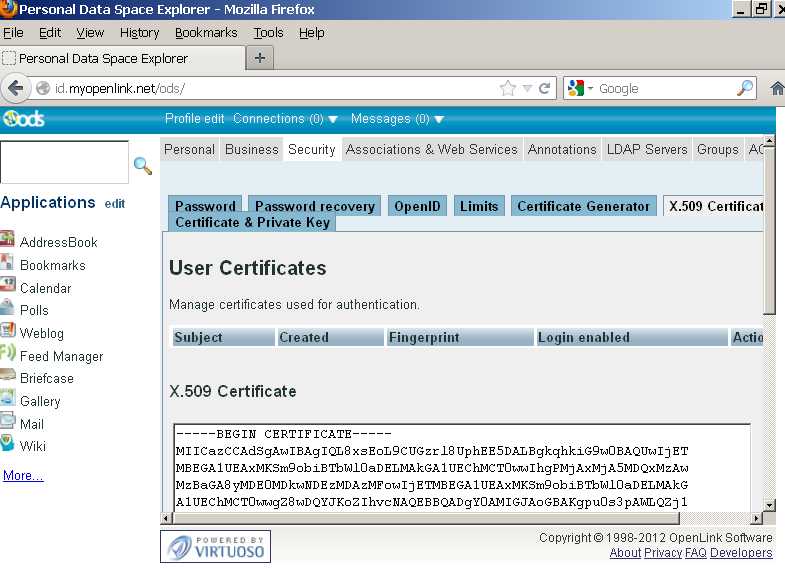785x569 pixels.
Task: Click the Mail application icon
Action: click(7, 423)
